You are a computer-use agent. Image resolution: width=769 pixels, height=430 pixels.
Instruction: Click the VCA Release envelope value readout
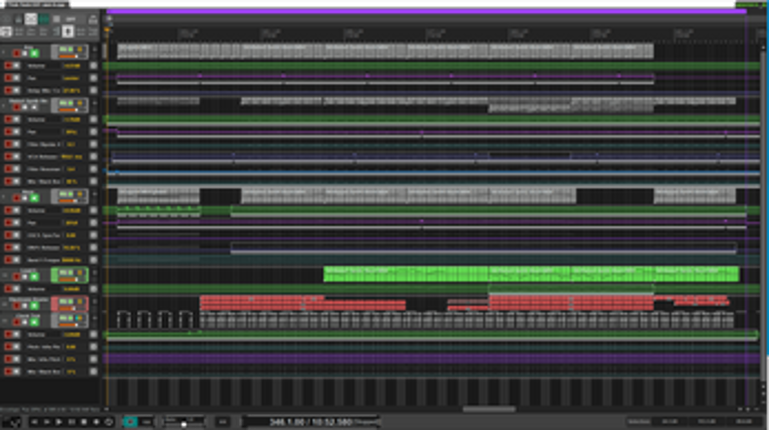(72, 156)
